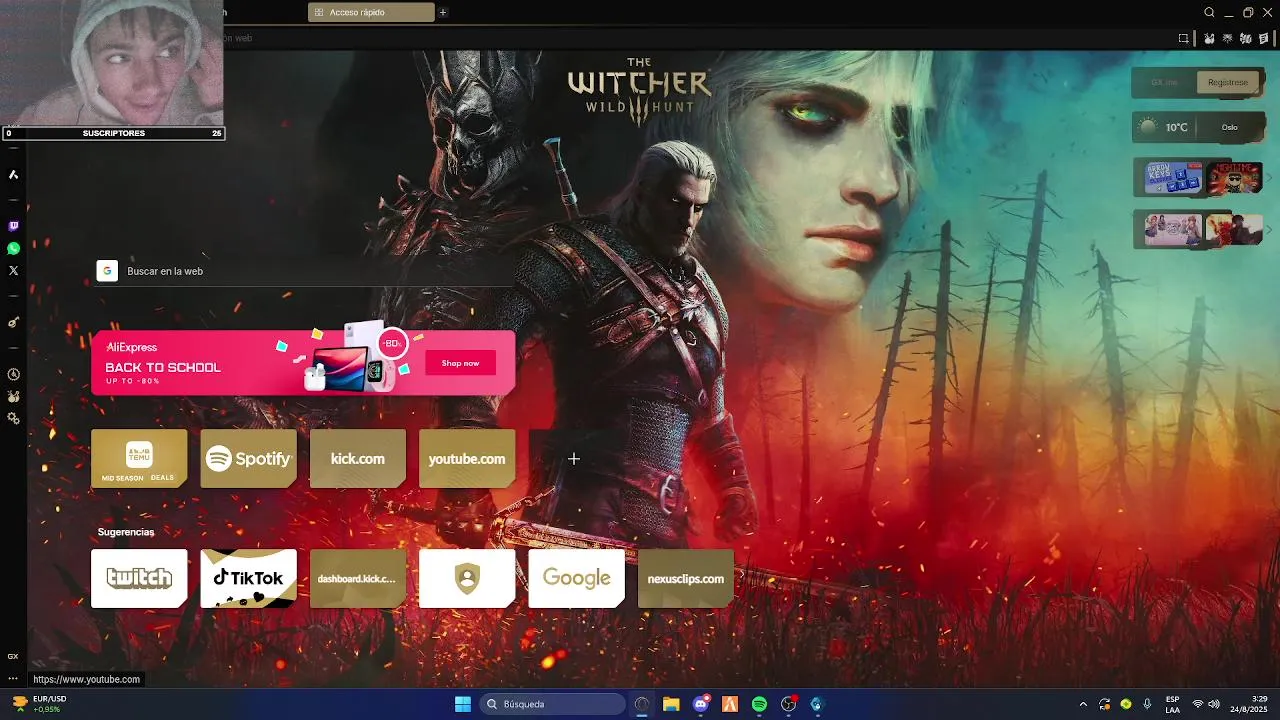Screen dimensions: 1280x720
Task: Open the red character game thumbnail
Action: point(1234,229)
